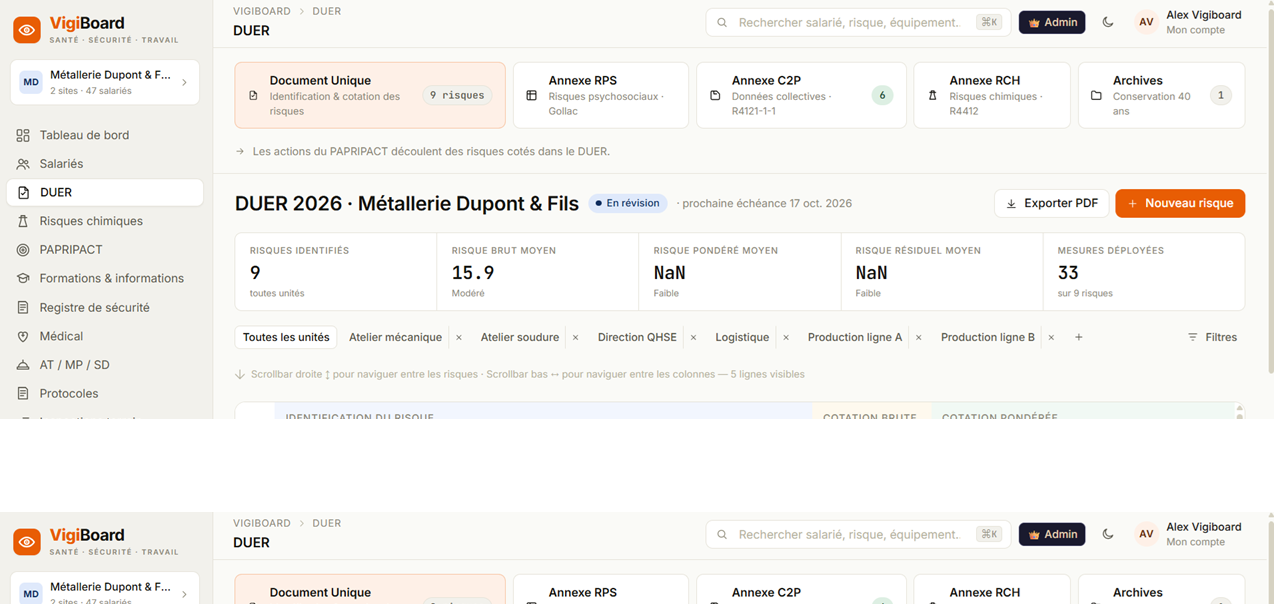Open the DUER item in the sidebar

tap(105, 192)
